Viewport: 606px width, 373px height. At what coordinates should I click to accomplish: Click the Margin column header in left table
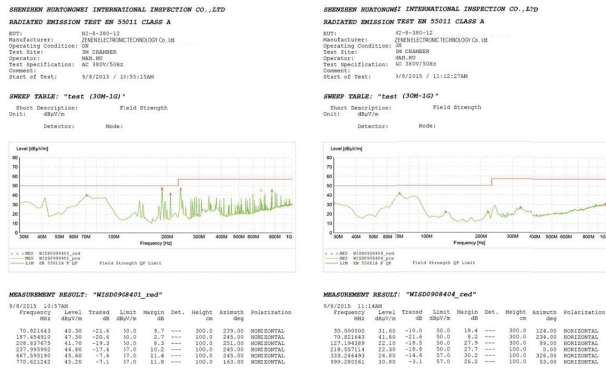tap(154, 312)
